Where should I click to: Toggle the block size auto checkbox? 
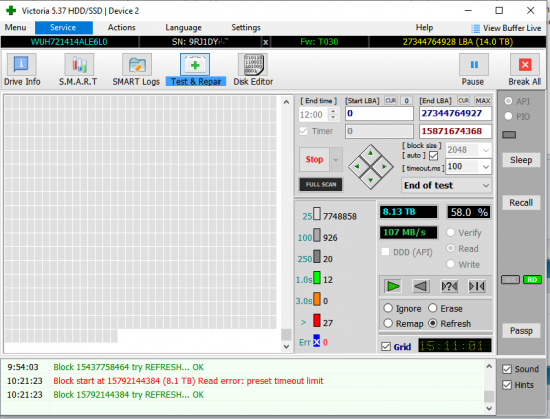point(434,155)
